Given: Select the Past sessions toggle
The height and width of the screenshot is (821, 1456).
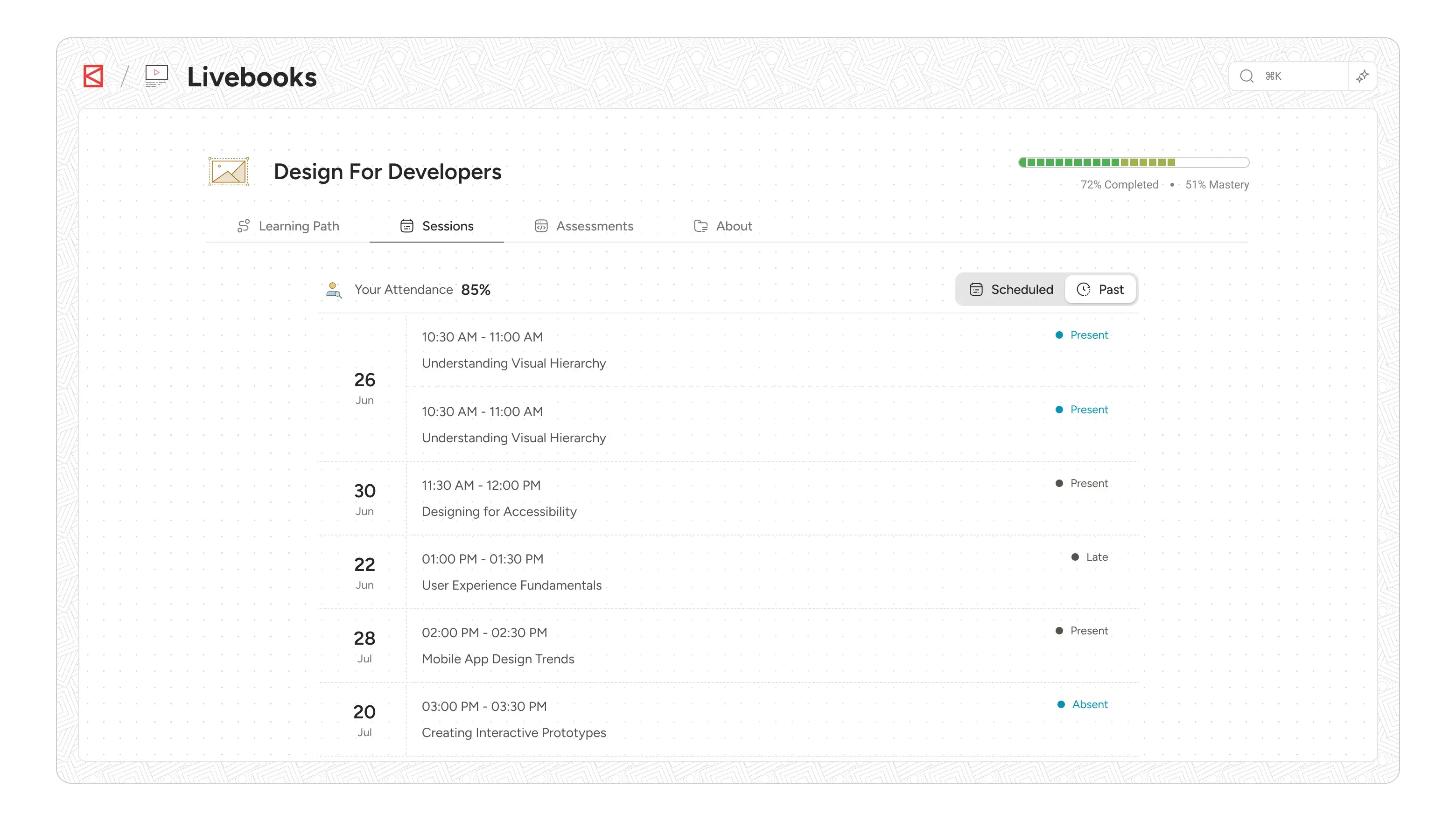Looking at the screenshot, I should point(1100,289).
